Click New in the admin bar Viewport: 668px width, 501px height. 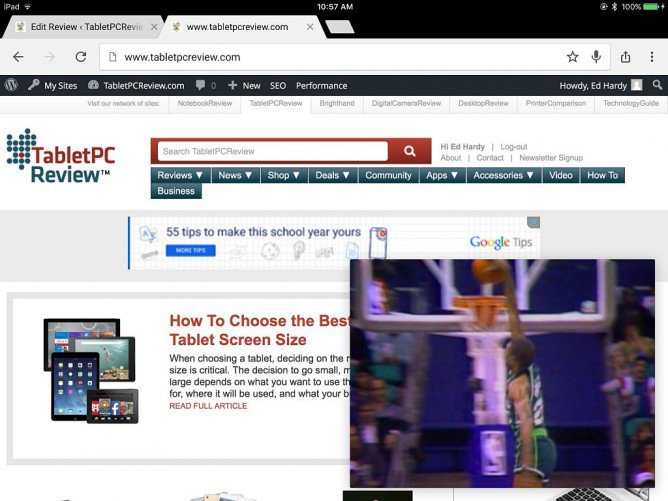pyautogui.click(x=244, y=85)
